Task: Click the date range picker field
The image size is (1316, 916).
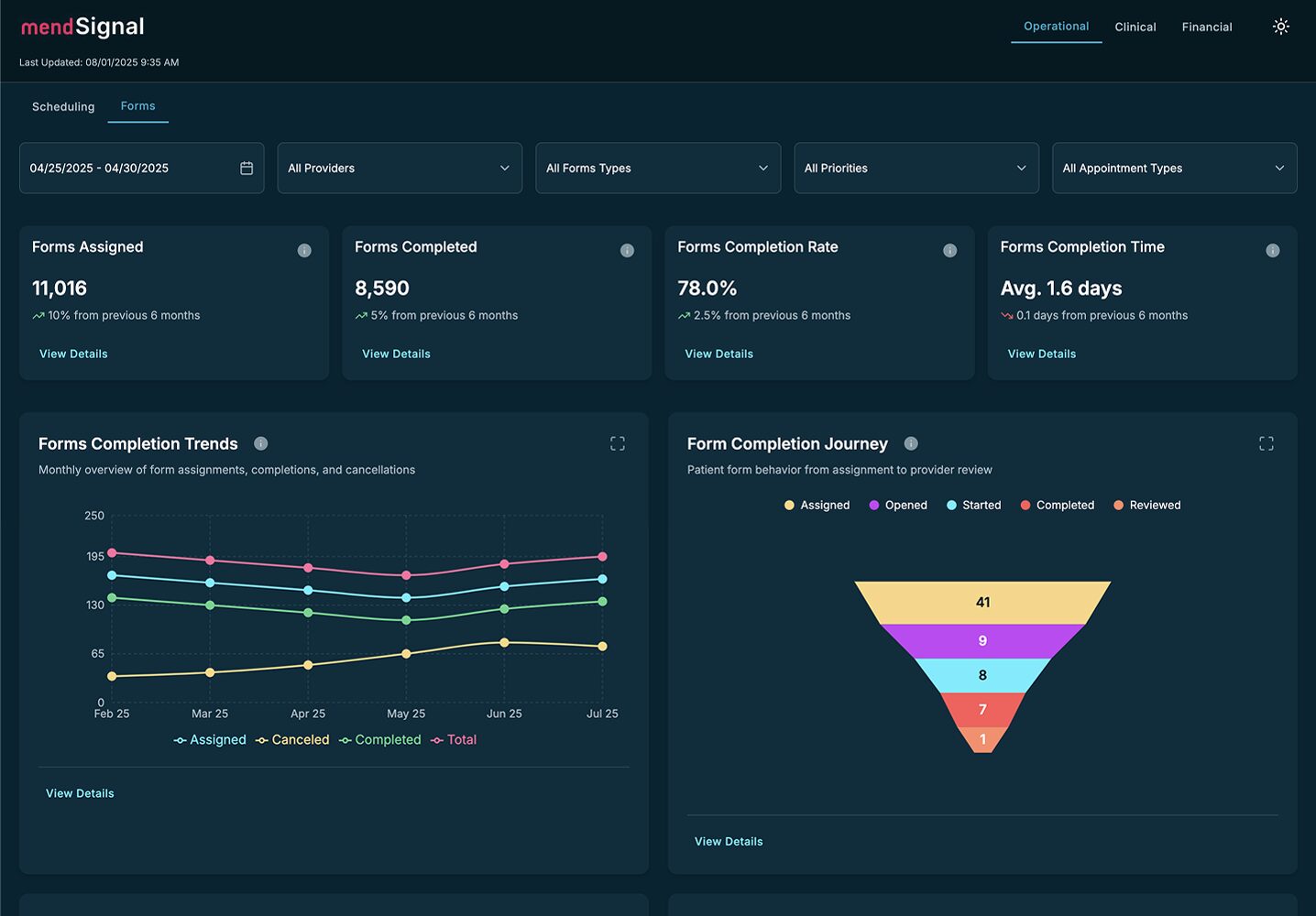Action: 141,168
